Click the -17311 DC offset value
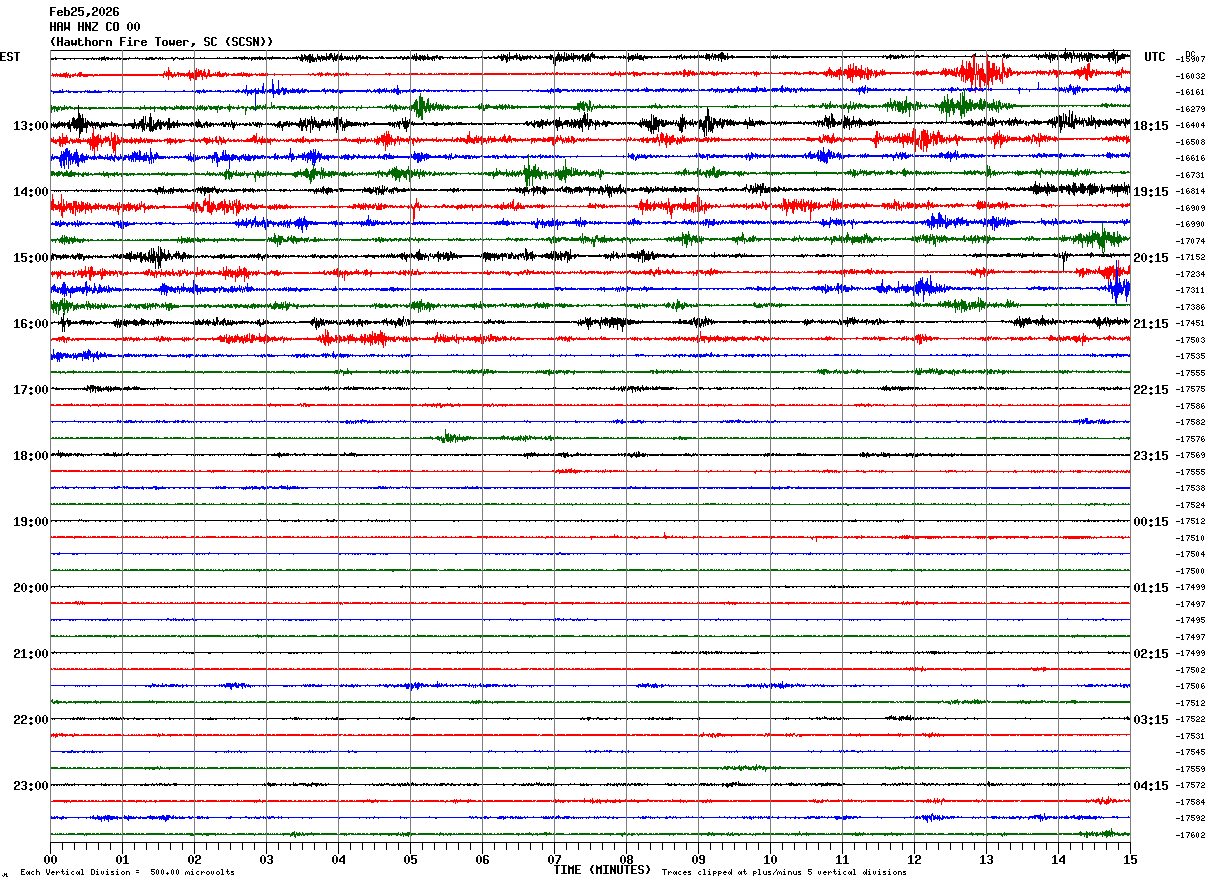 [1191, 290]
